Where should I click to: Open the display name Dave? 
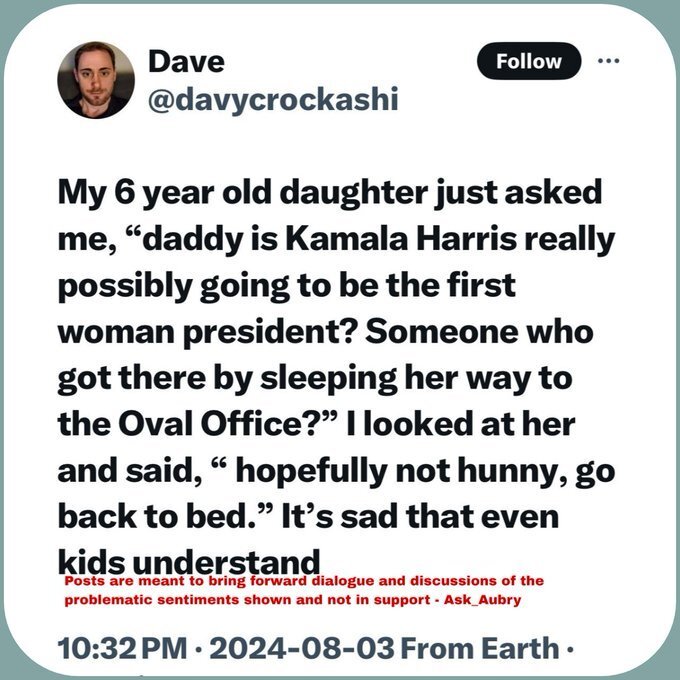click(x=186, y=61)
